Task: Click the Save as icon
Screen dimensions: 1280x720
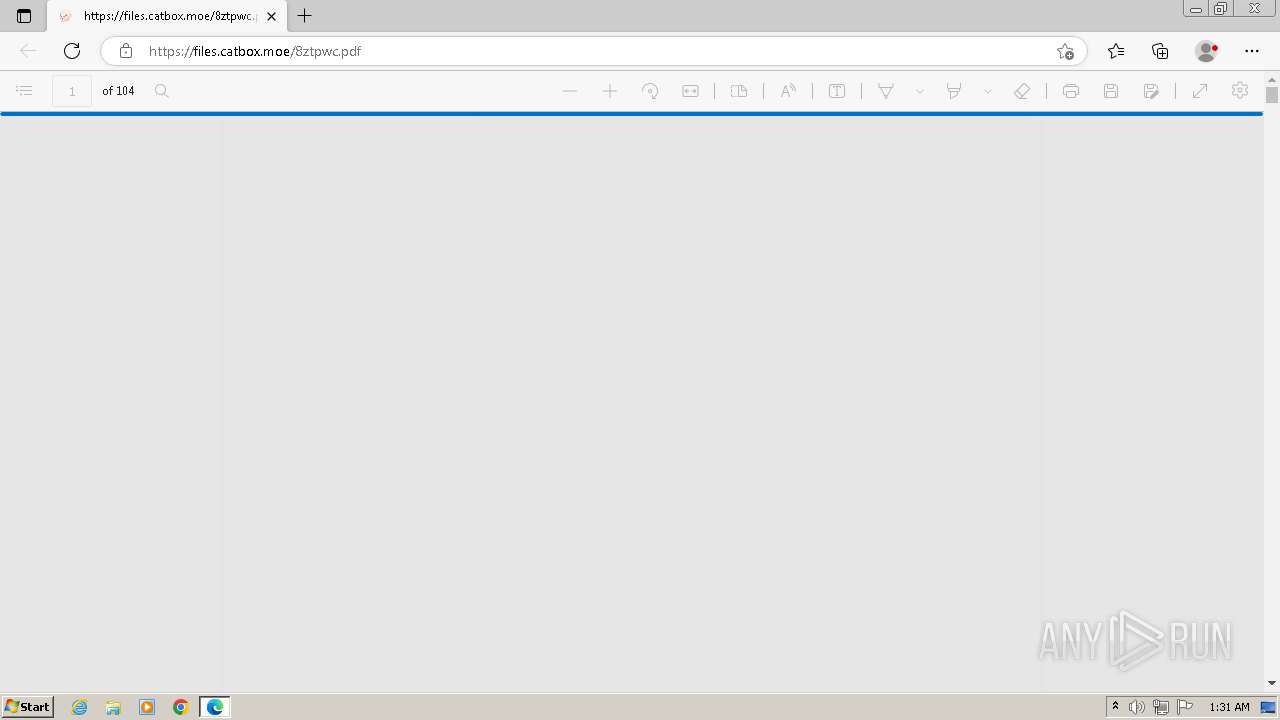Action: (1151, 91)
